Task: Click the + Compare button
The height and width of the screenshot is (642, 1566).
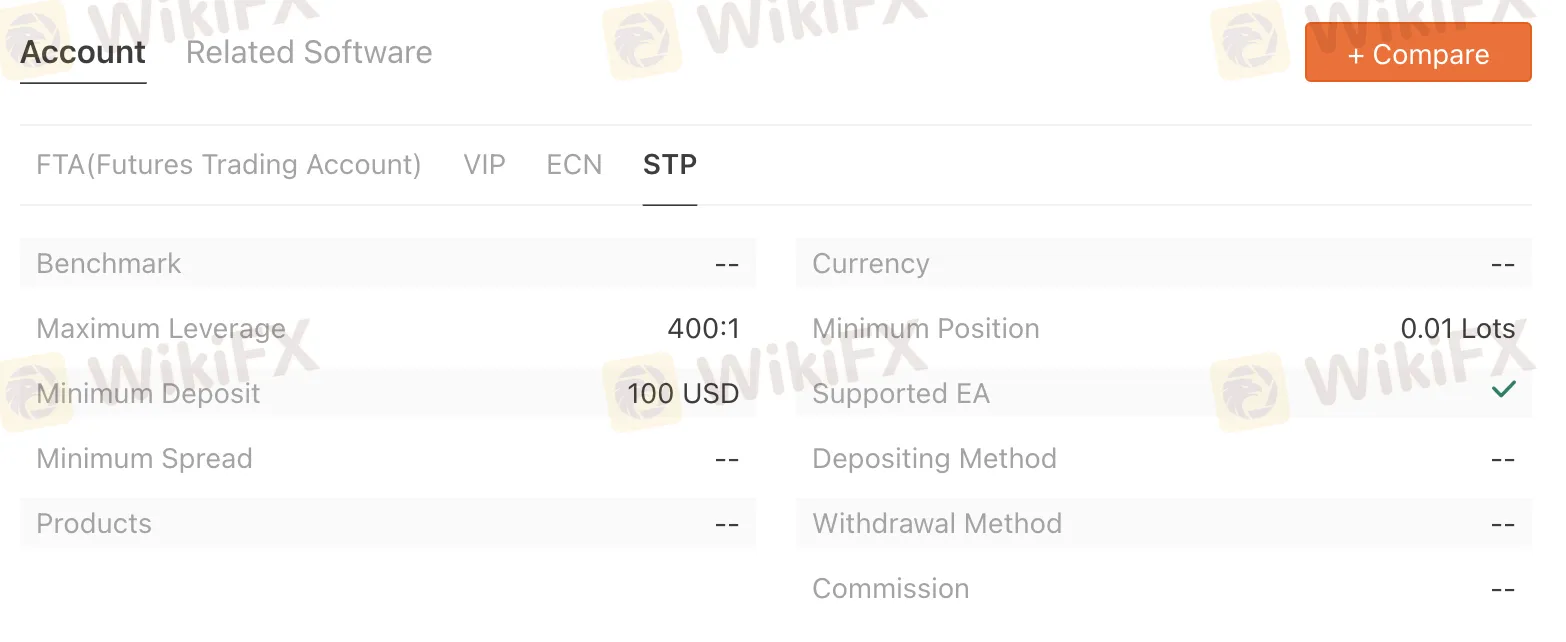Action: tap(1417, 54)
